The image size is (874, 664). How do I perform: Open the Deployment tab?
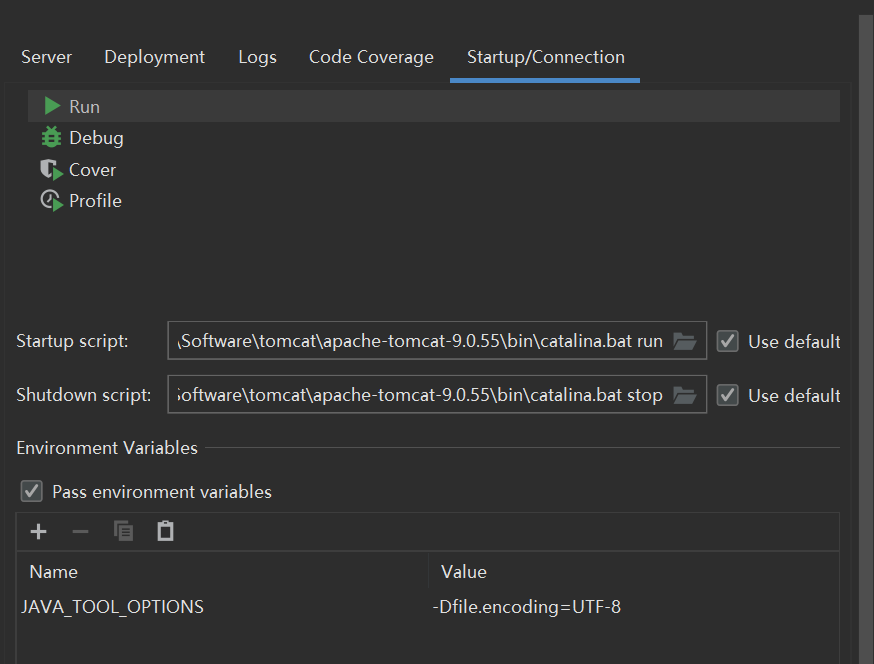point(154,57)
